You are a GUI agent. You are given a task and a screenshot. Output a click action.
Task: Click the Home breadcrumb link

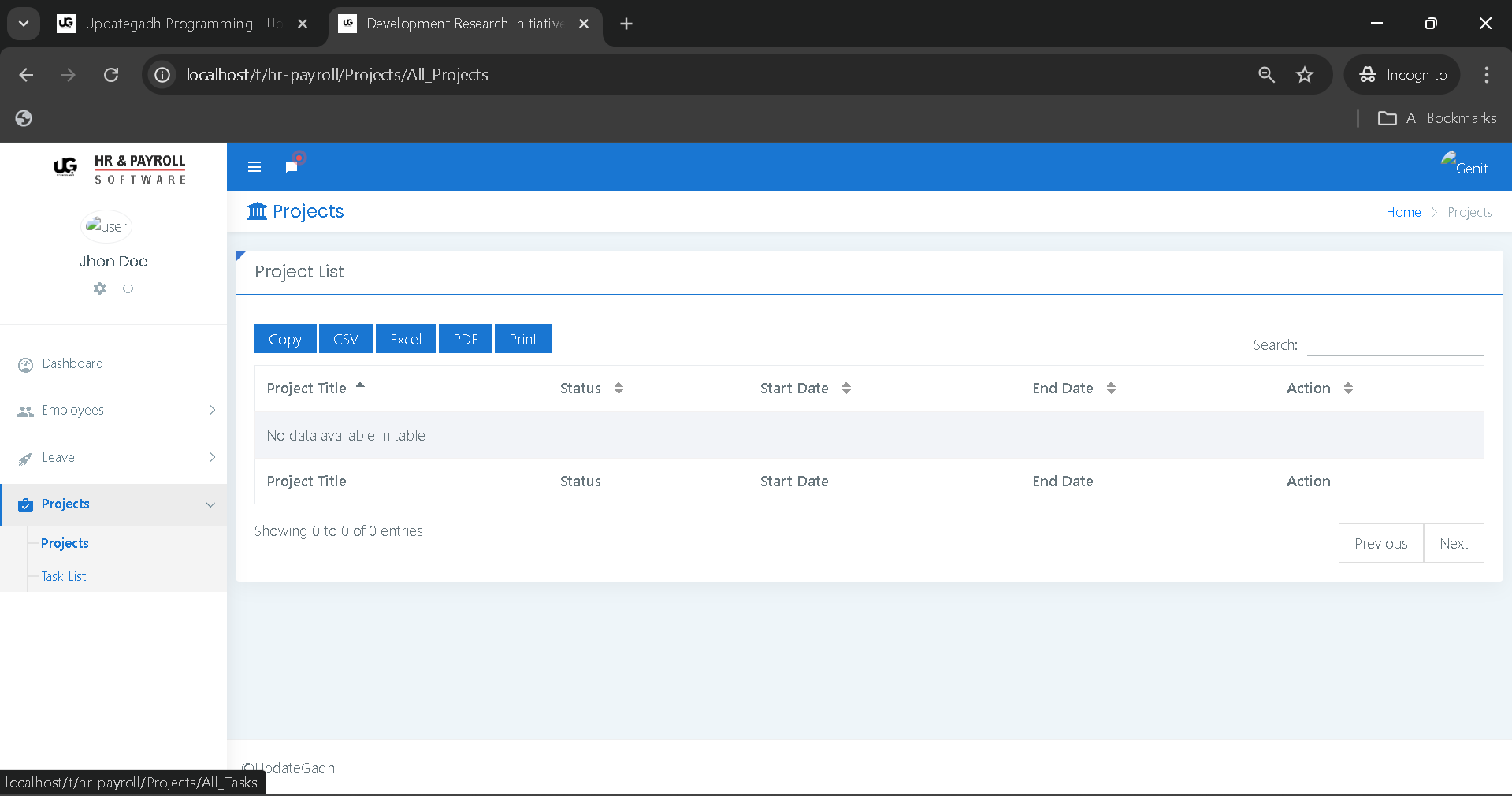click(1402, 212)
